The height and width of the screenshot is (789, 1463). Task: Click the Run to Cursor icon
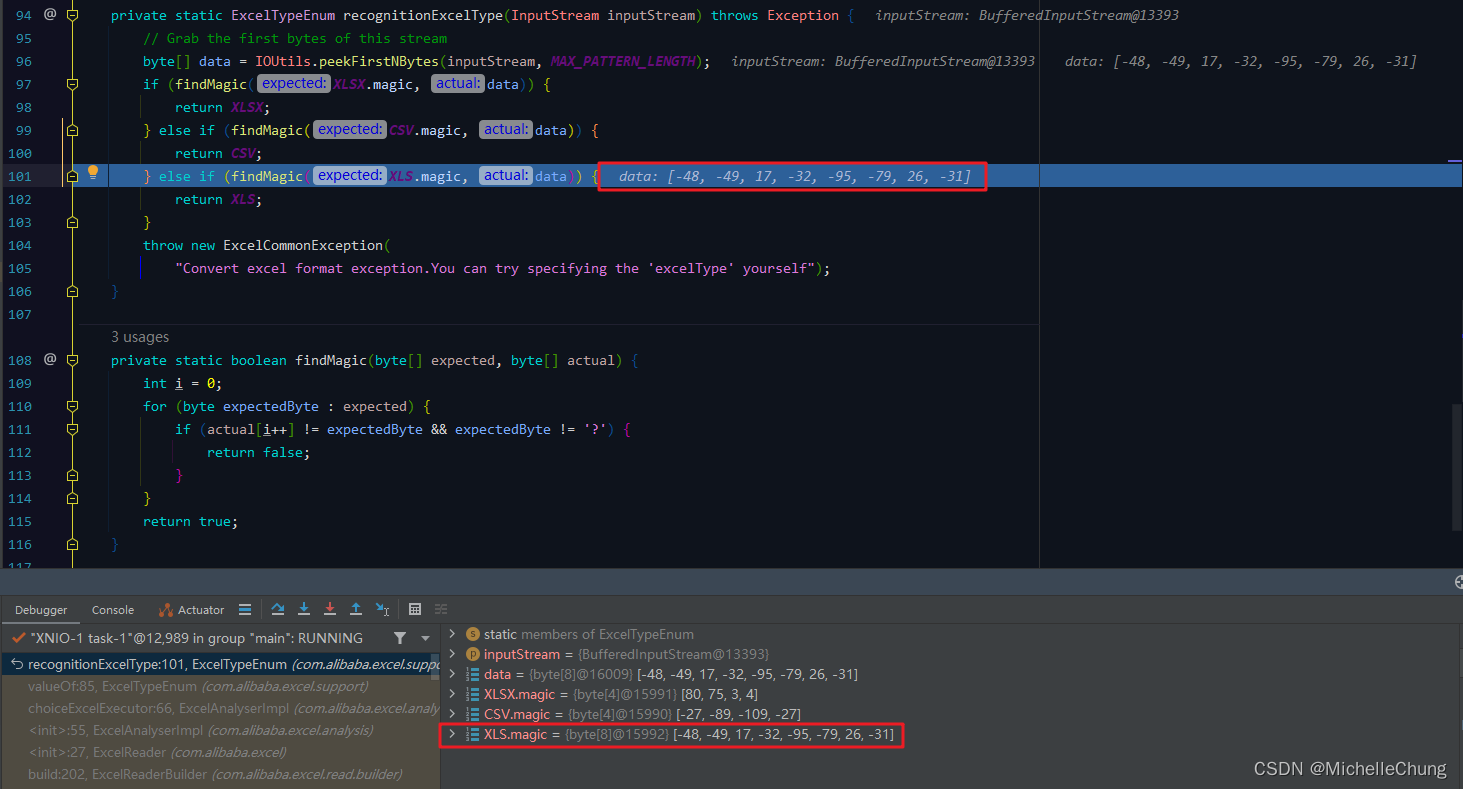pyautogui.click(x=382, y=609)
